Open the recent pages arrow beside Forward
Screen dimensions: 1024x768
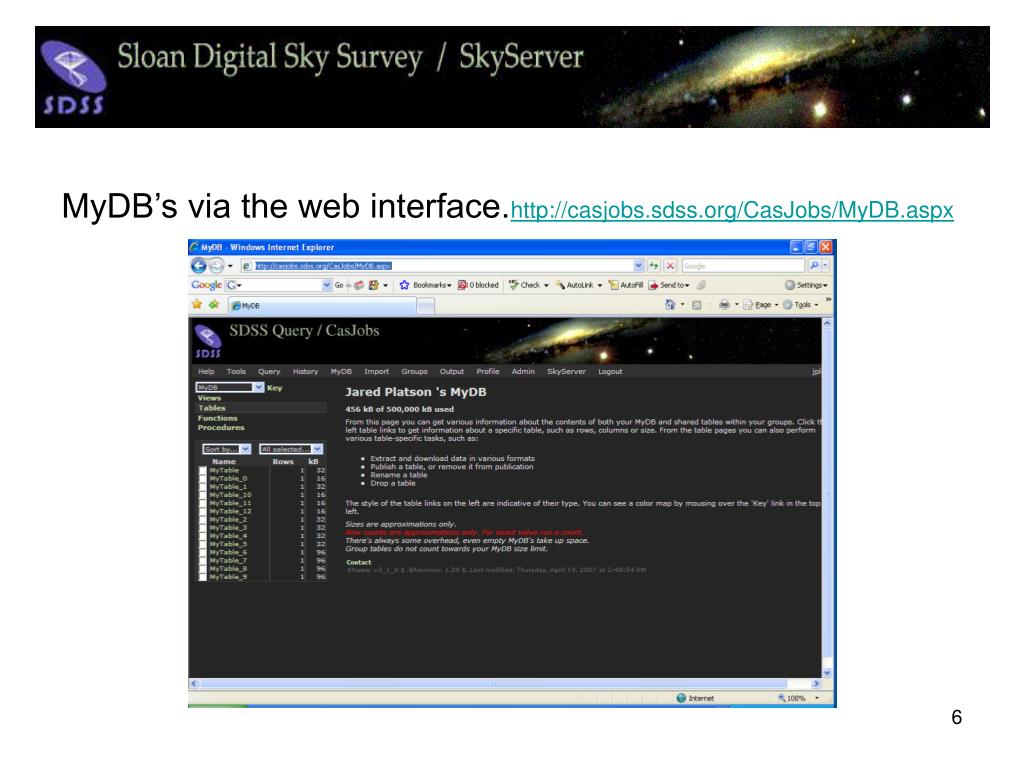pyautogui.click(x=230, y=266)
